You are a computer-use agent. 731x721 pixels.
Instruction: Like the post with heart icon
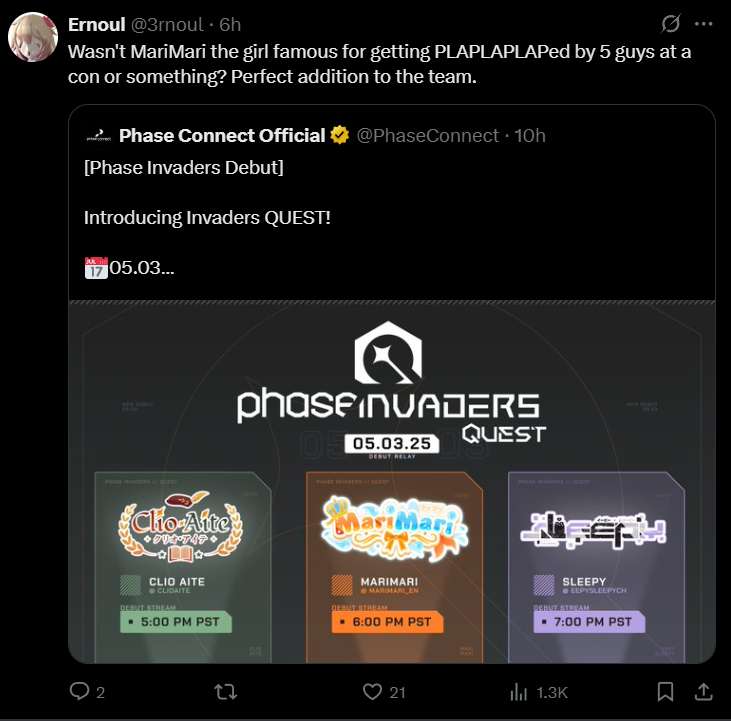pos(372,692)
